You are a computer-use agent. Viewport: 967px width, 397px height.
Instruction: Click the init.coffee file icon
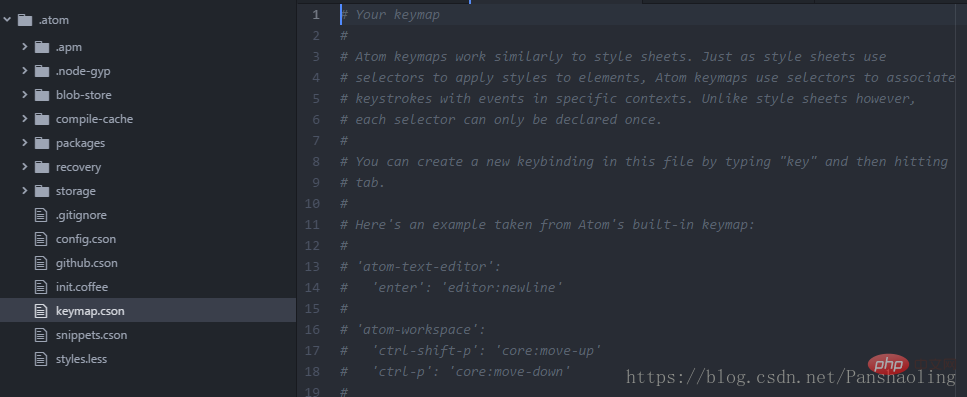[41, 287]
